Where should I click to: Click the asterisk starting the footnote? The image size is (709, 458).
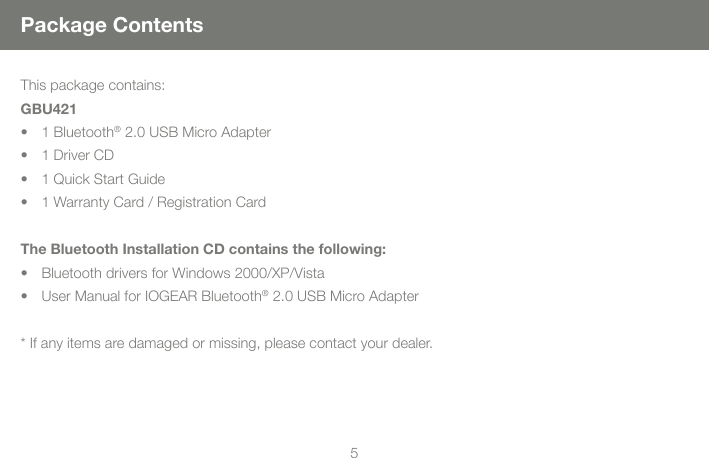(x=23, y=343)
